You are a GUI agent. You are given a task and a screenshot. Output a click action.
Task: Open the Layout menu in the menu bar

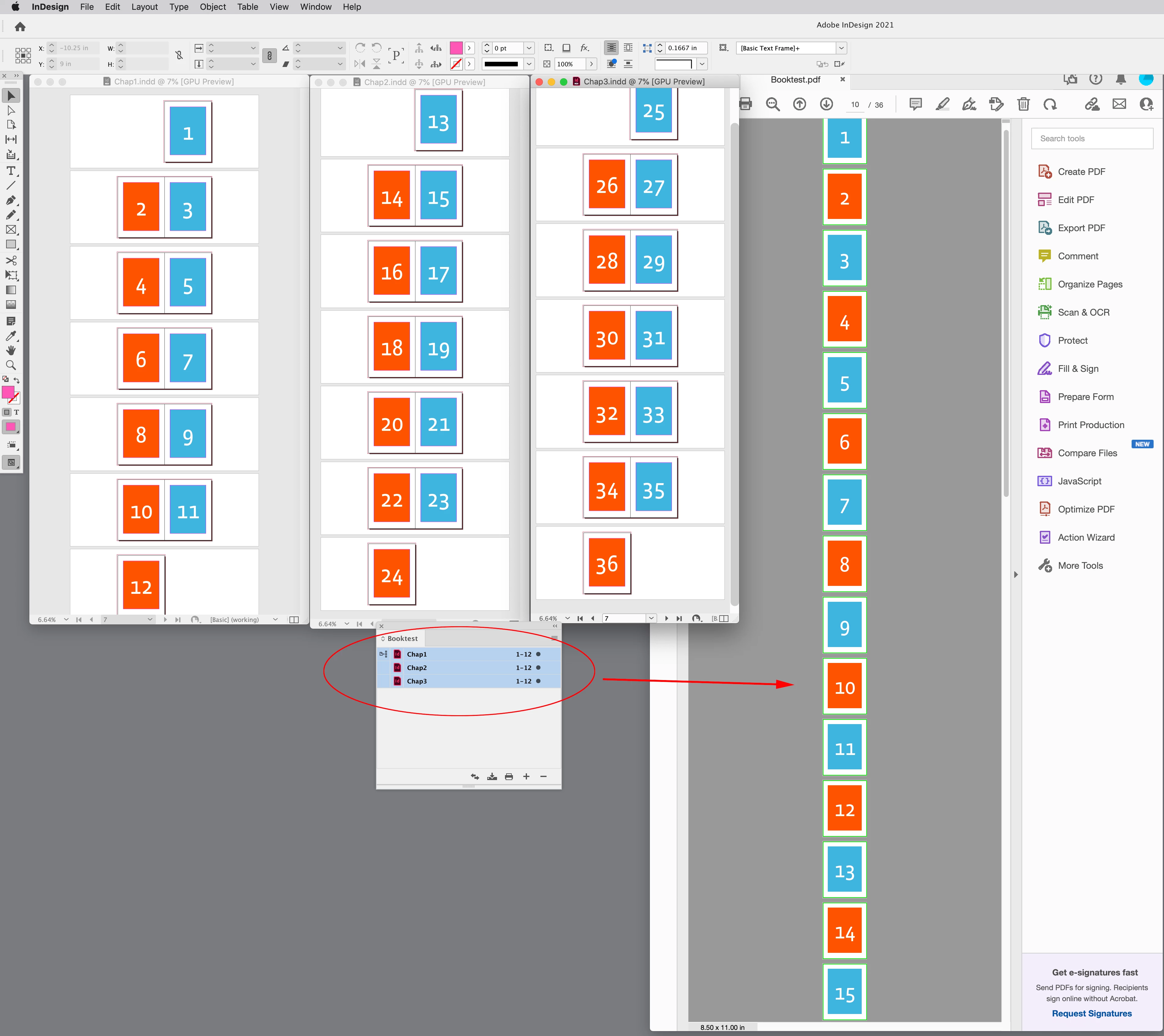coord(144,7)
